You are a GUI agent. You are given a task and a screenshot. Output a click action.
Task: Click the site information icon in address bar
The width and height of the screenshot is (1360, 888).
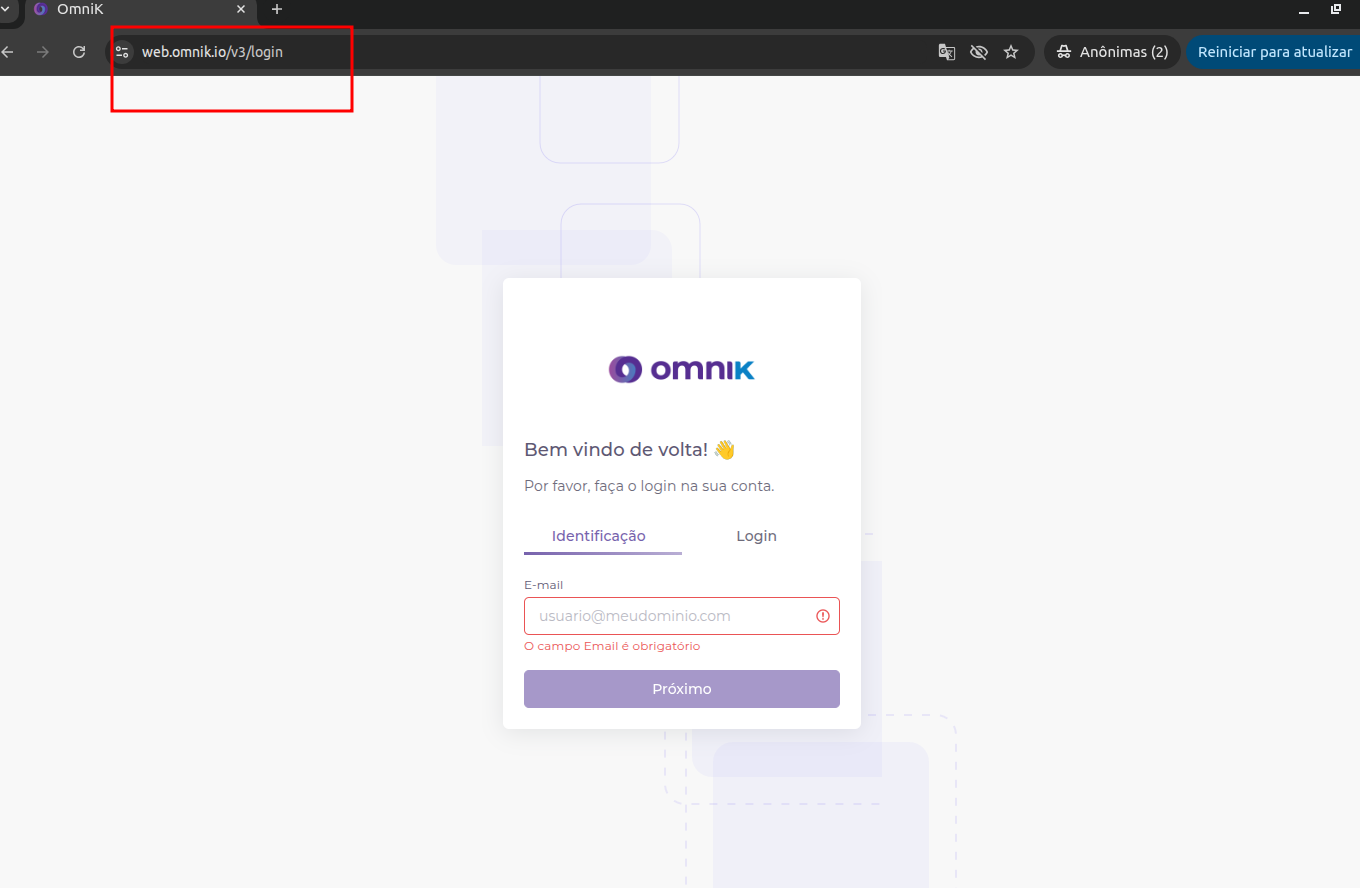[x=122, y=52]
